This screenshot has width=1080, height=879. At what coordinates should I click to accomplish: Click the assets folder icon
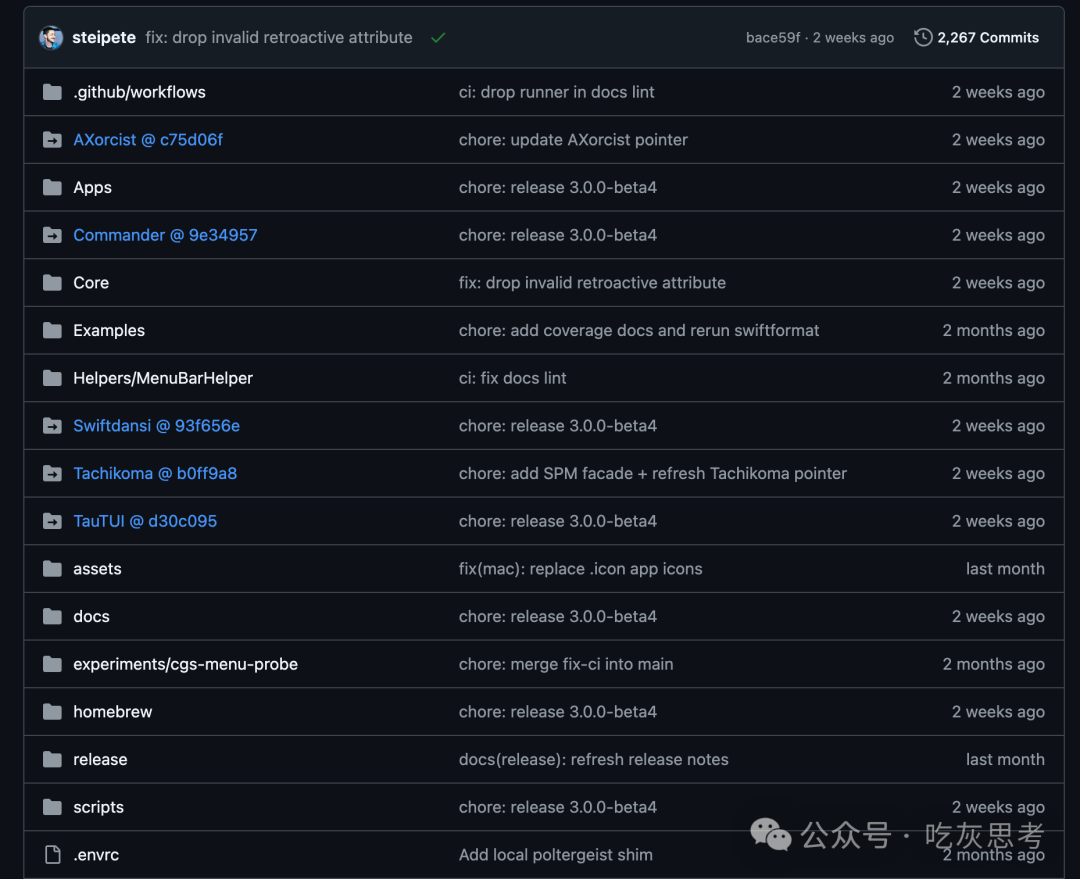(52, 569)
